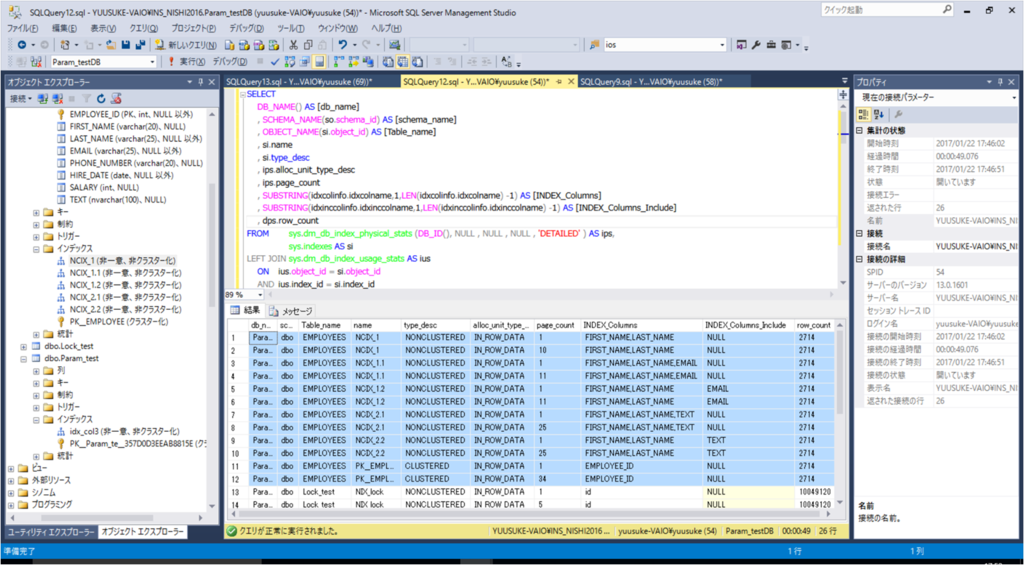Click the Find in Files icon
The image size is (1024, 565).
pyautogui.click(x=595, y=44)
